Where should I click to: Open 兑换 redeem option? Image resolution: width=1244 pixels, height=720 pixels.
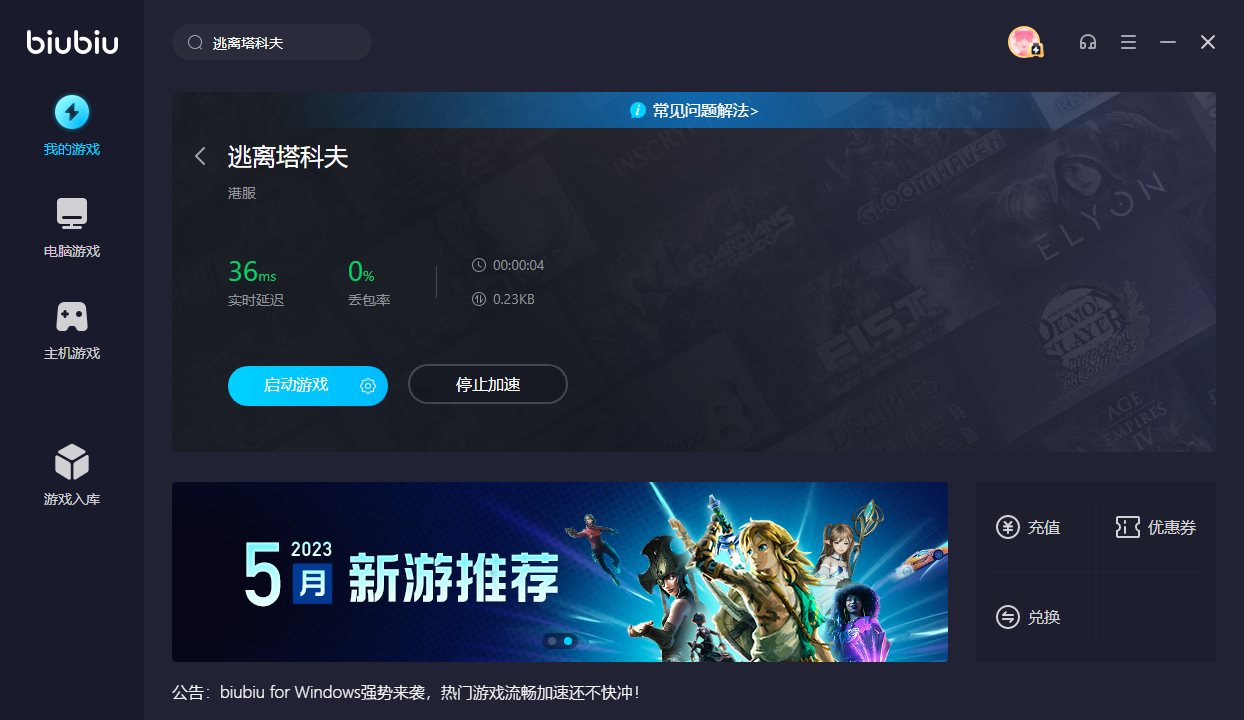pos(1044,617)
